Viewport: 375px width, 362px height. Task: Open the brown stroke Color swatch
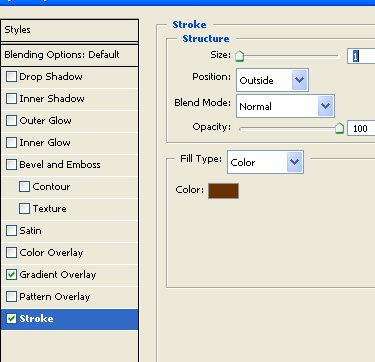tap(223, 191)
